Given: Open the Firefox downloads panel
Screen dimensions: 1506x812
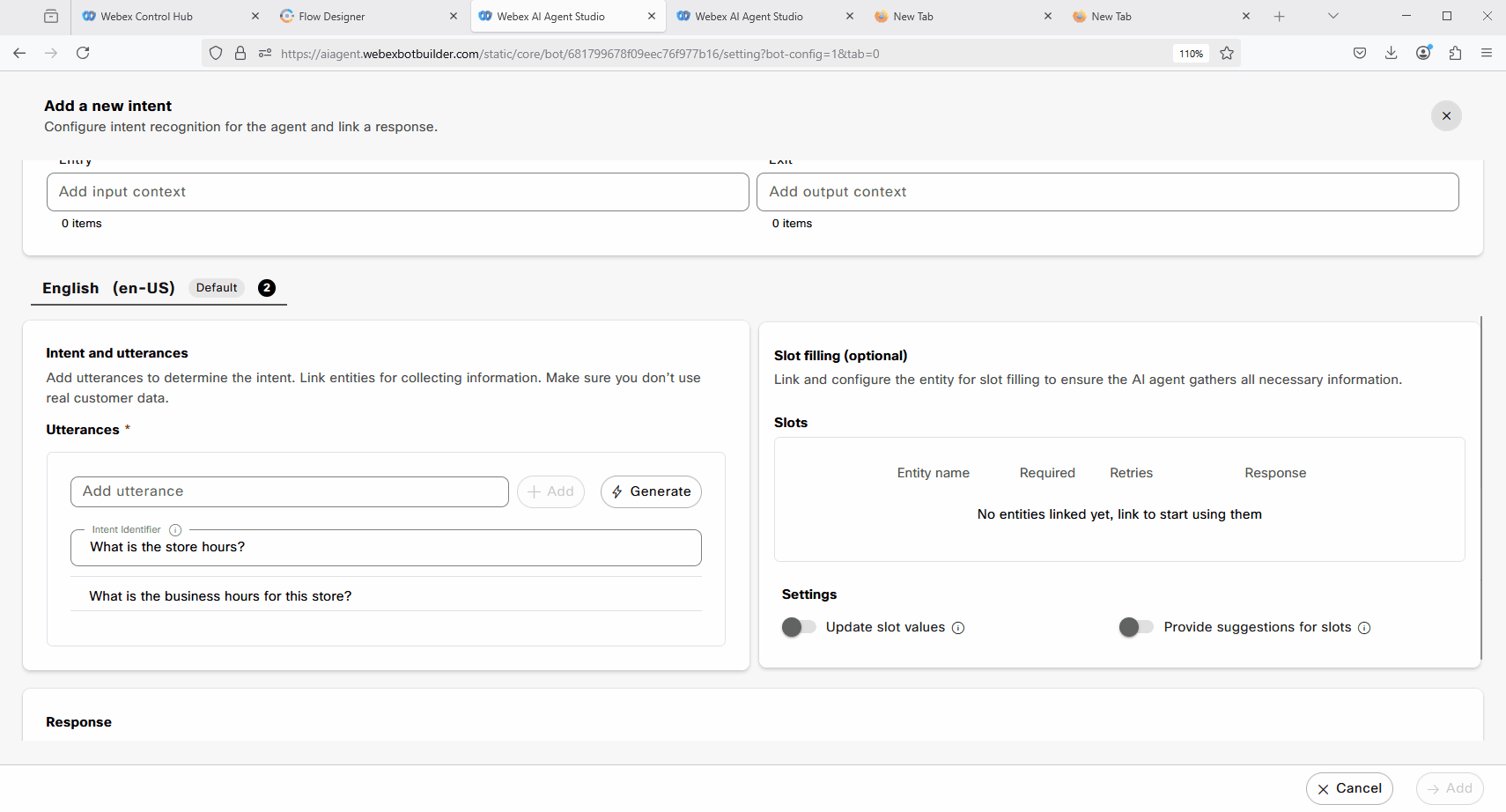Looking at the screenshot, I should pos(1391,54).
